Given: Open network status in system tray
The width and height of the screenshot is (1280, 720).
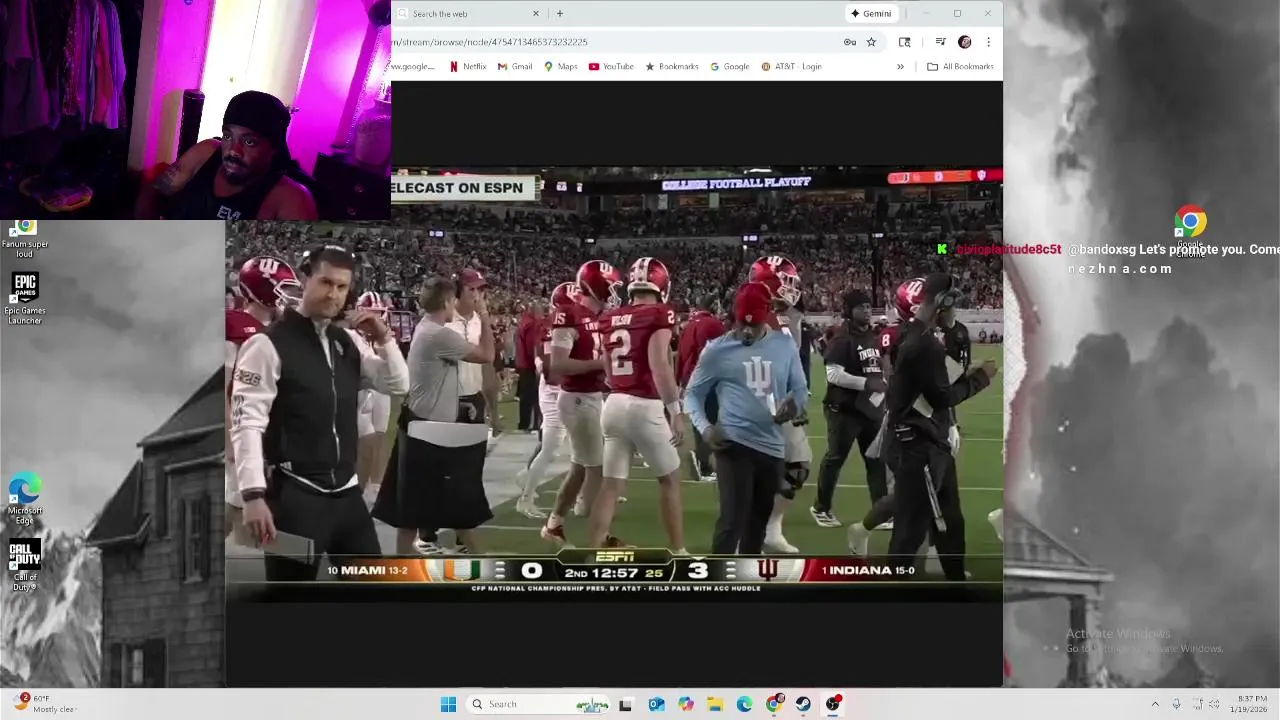Looking at the screenshot, I should click(1199, 704).
